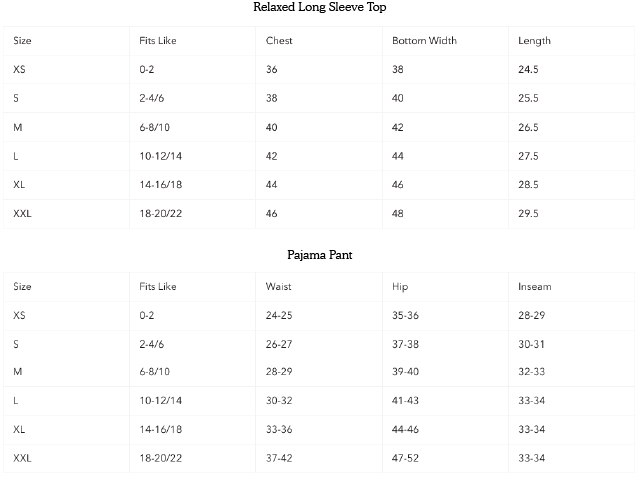The height and width of the screenshot is (477, 639).
Task: Select hip measurement 47-52
Action: click(407, 459)
